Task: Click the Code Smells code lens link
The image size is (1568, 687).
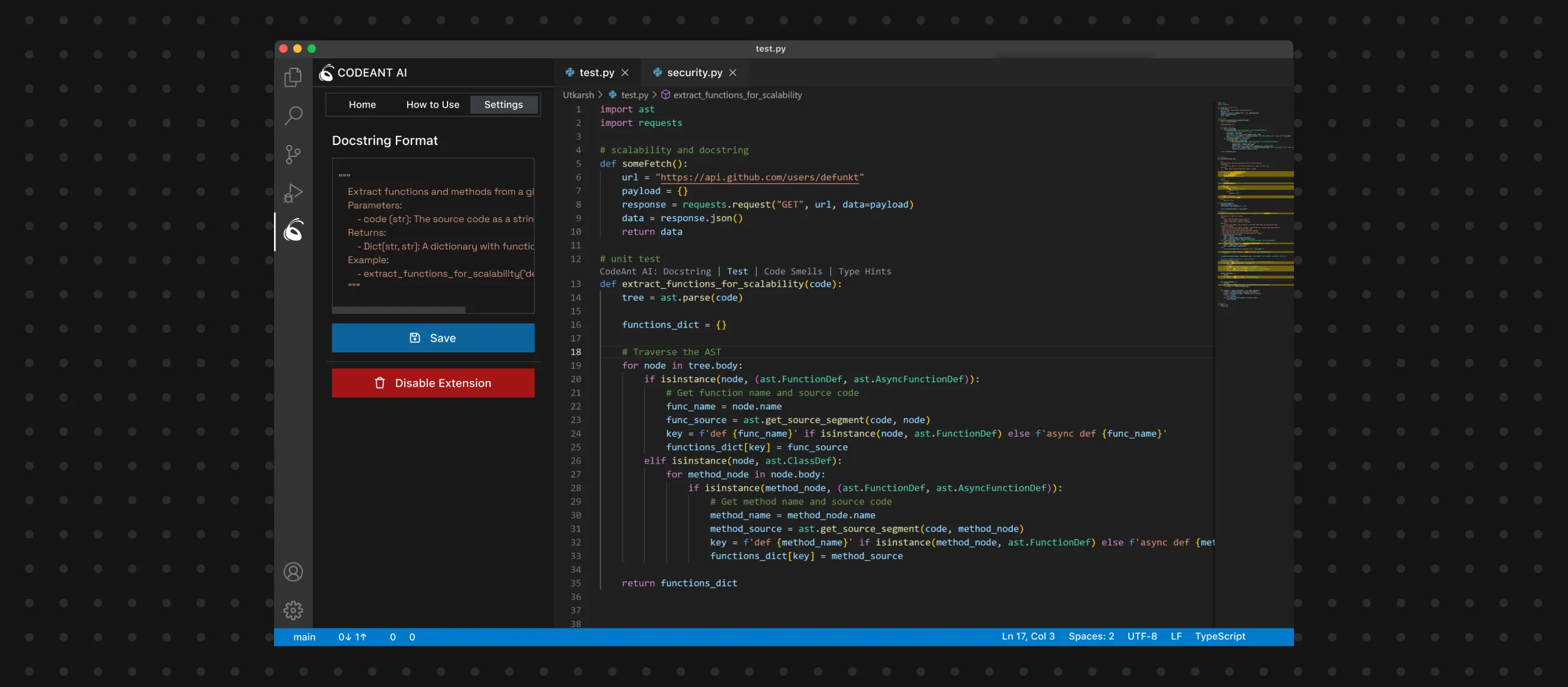Action: coord(792,272)
